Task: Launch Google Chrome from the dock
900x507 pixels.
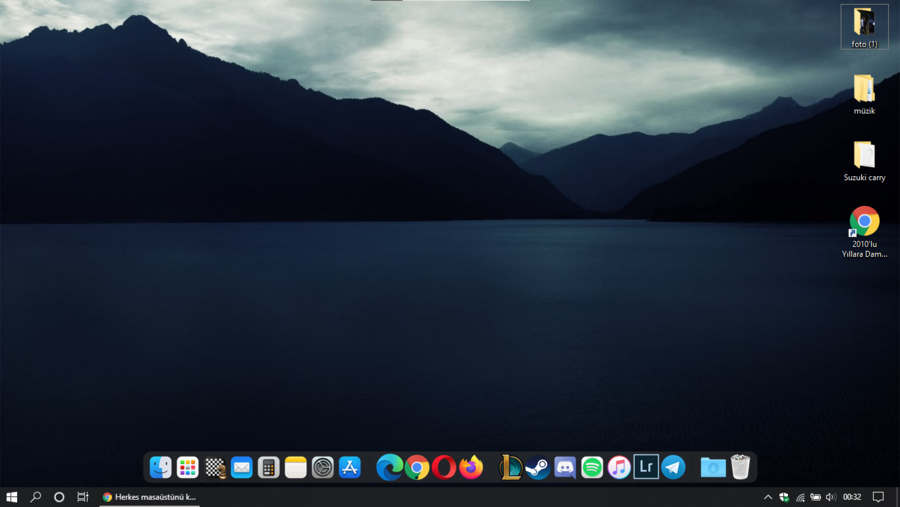Action: pos(417,468)
